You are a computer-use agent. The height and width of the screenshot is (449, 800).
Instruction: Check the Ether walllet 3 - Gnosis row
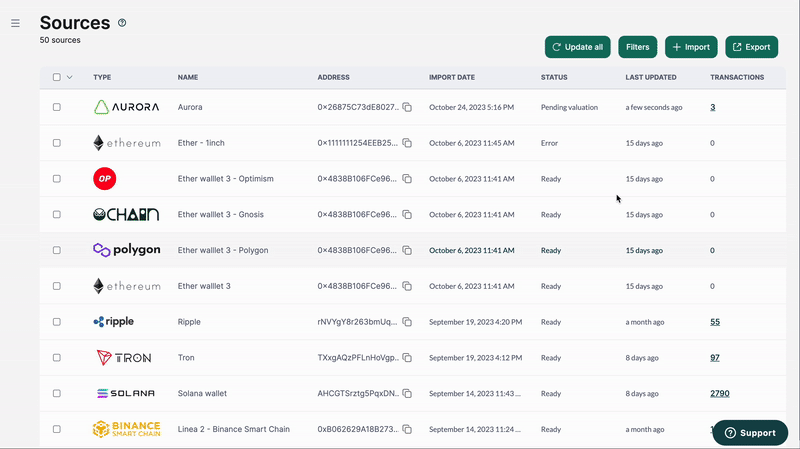pos(57,214)
